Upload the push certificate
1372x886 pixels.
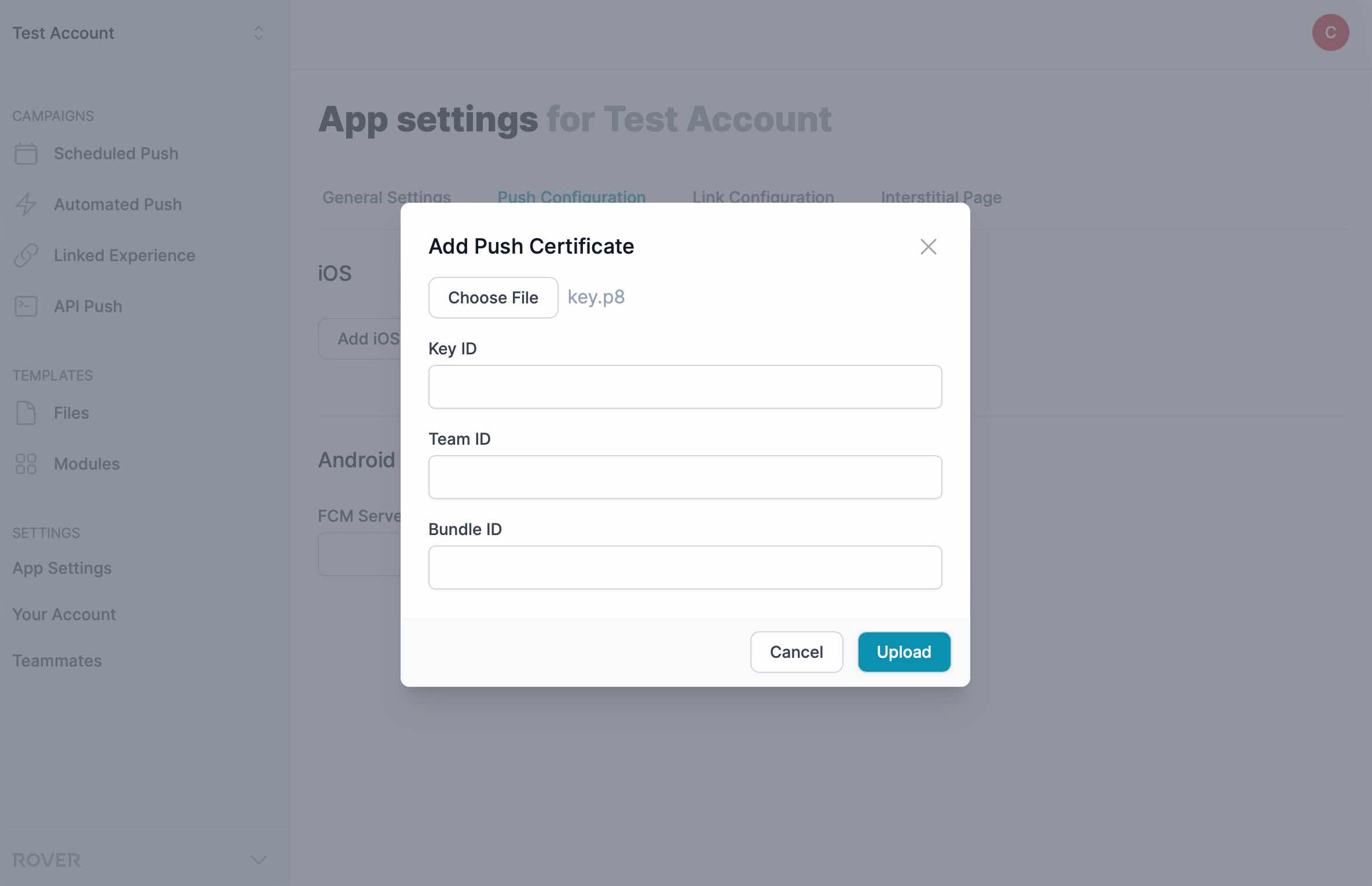[x=903, y=651]
